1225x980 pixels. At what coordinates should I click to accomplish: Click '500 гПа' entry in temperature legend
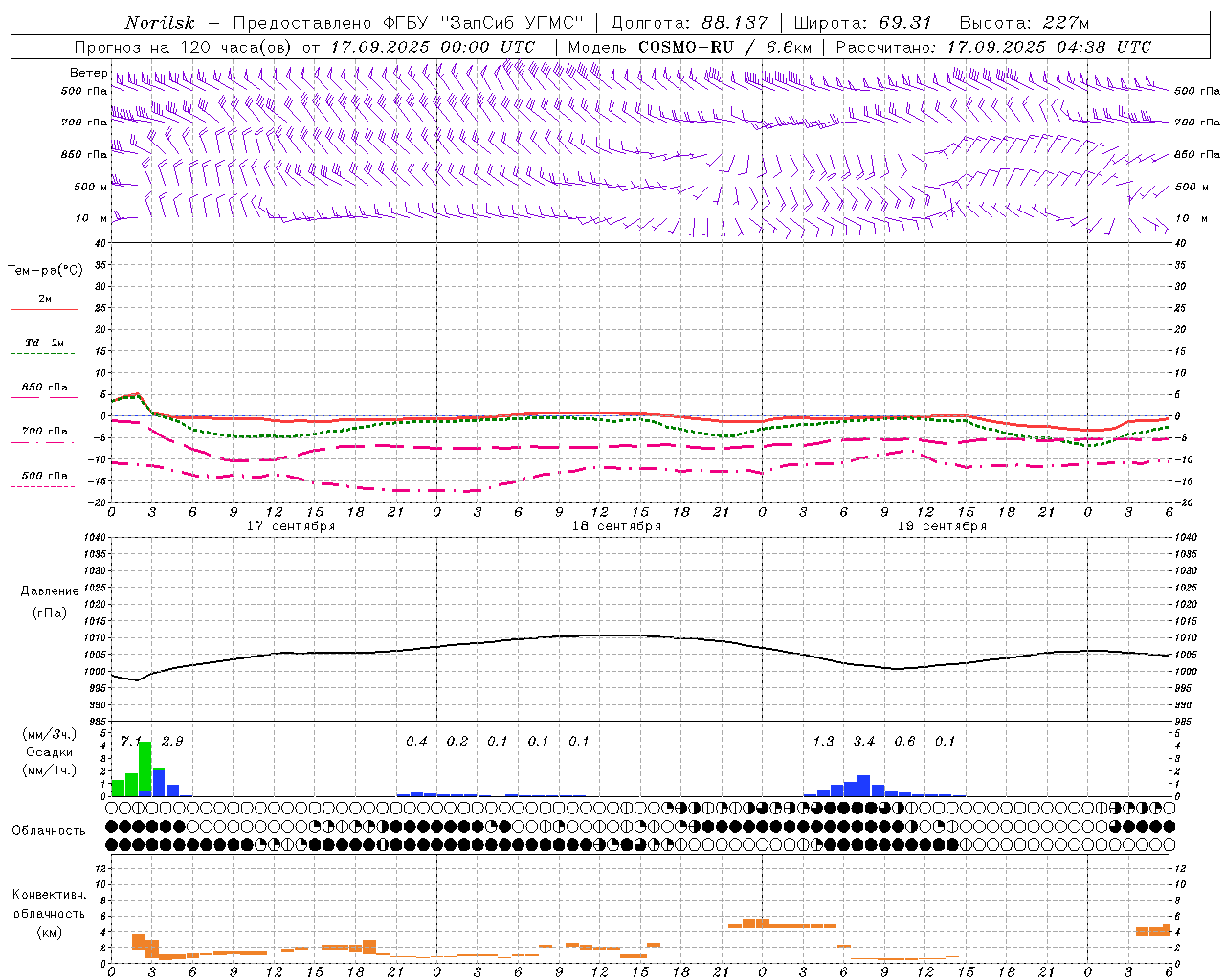pyautogui.click(x=45, y=476)
